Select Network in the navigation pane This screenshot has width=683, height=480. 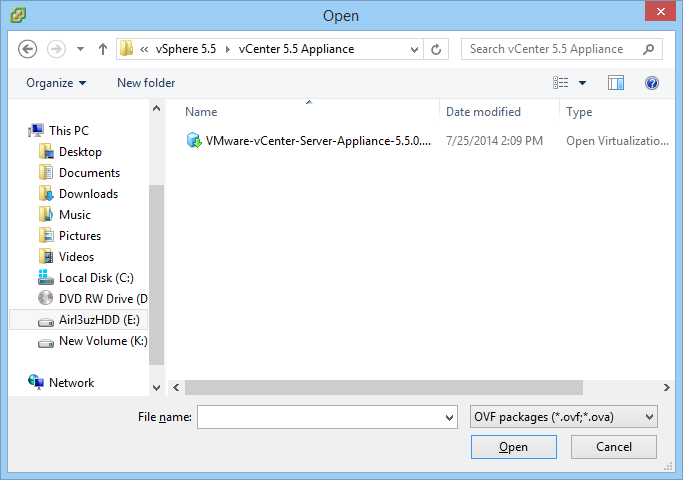(71, 382)
